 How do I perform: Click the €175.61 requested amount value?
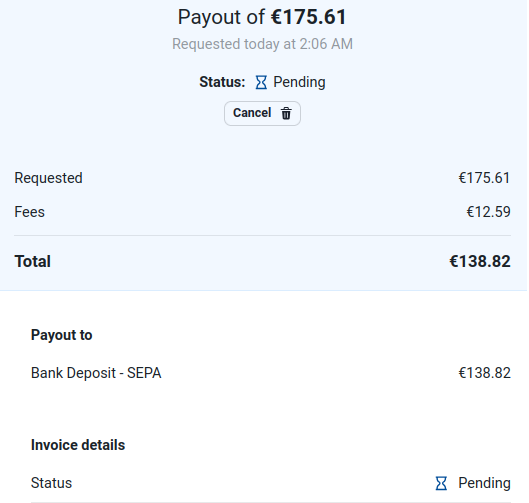(x=484, y=178)
